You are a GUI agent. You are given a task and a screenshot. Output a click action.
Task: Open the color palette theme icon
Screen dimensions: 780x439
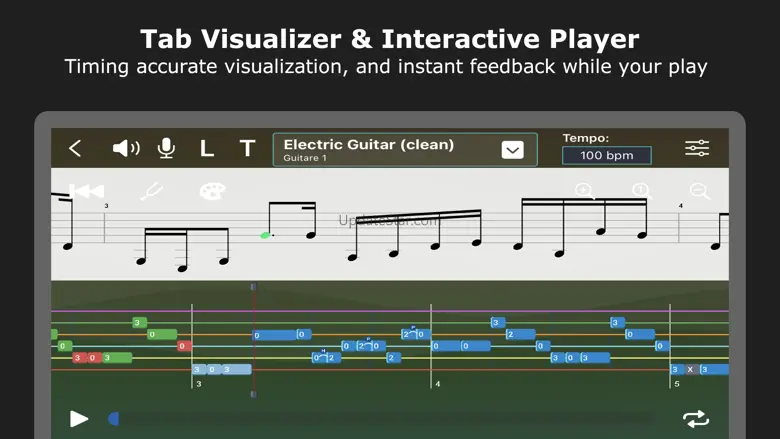click(213, 191)
